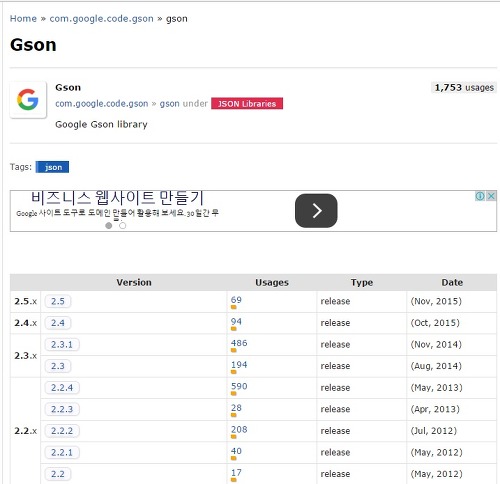Click the 1,753 usages badge

pos(464,87)
